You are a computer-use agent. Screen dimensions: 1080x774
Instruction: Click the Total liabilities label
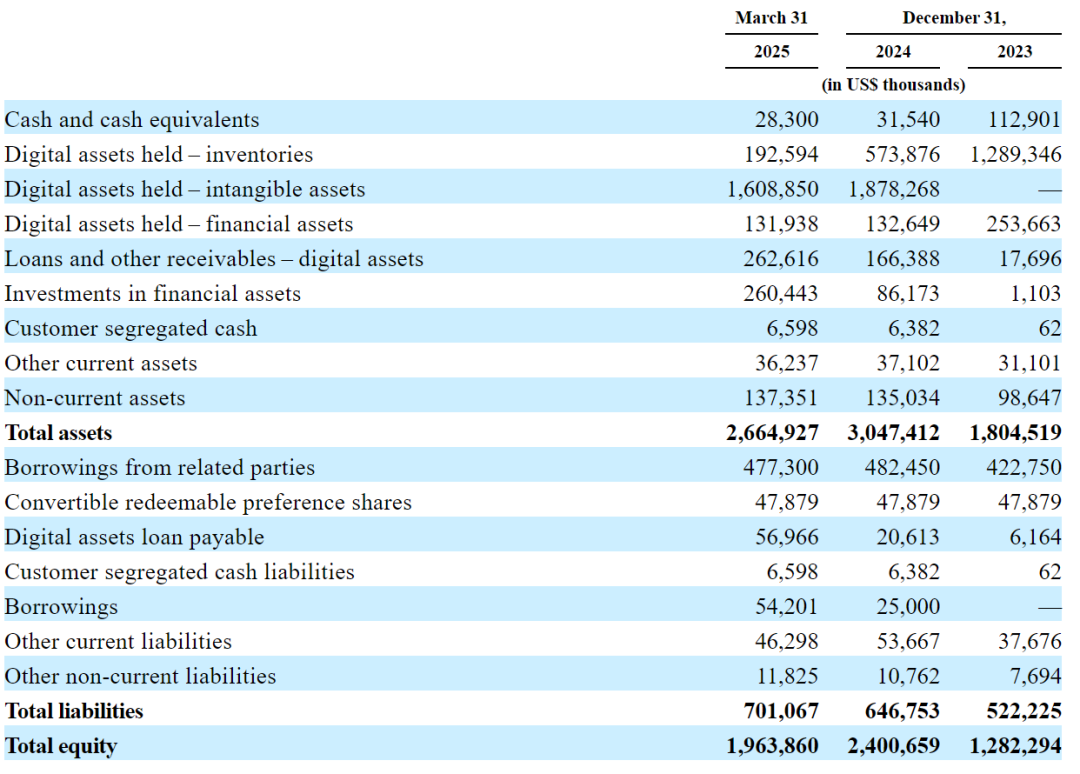tap(74, 711)
